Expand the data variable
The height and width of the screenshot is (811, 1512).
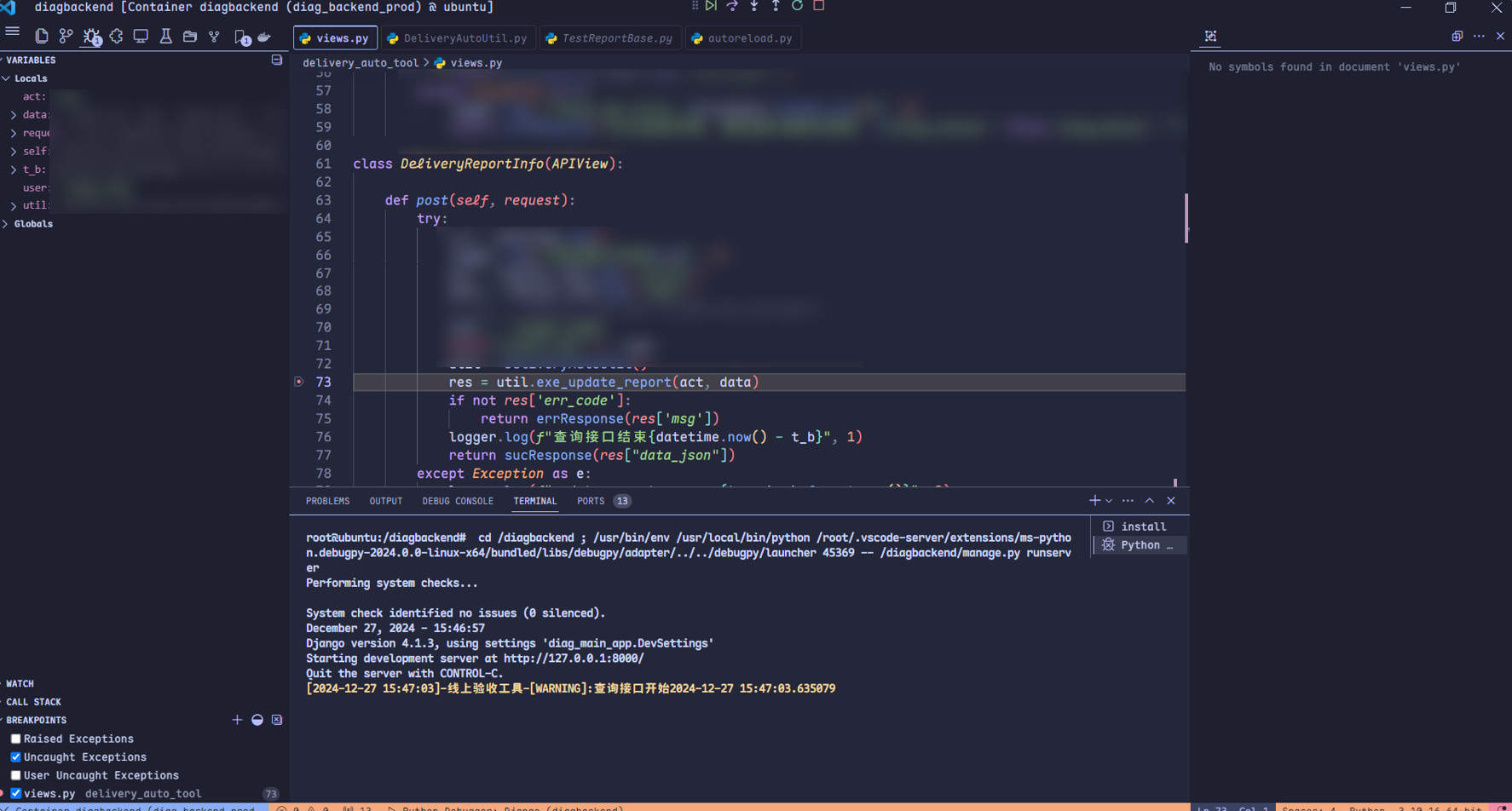coord(14,114)
